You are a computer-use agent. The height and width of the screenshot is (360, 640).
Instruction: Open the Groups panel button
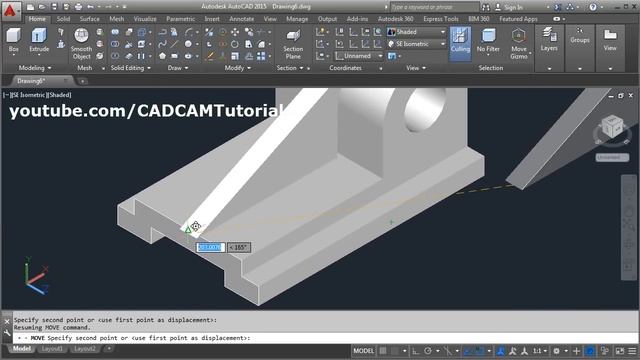tap(580, 36)
